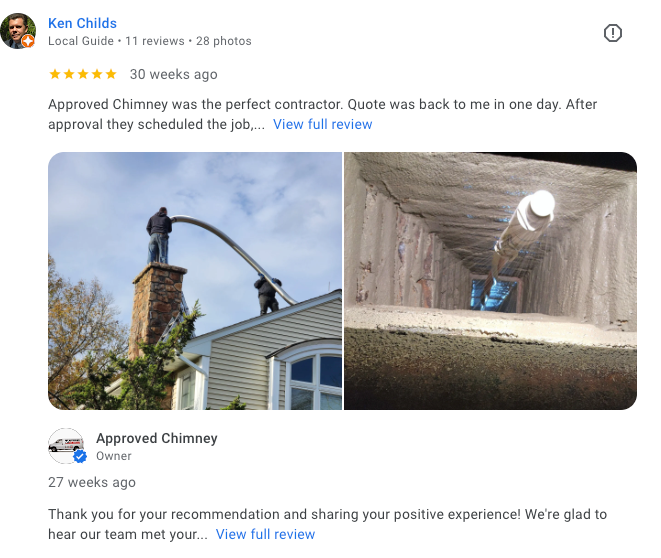Screen dimensions: 661x558
Task: Click the 27 weeks ago reply timestamp
Action: coord(92,482)
